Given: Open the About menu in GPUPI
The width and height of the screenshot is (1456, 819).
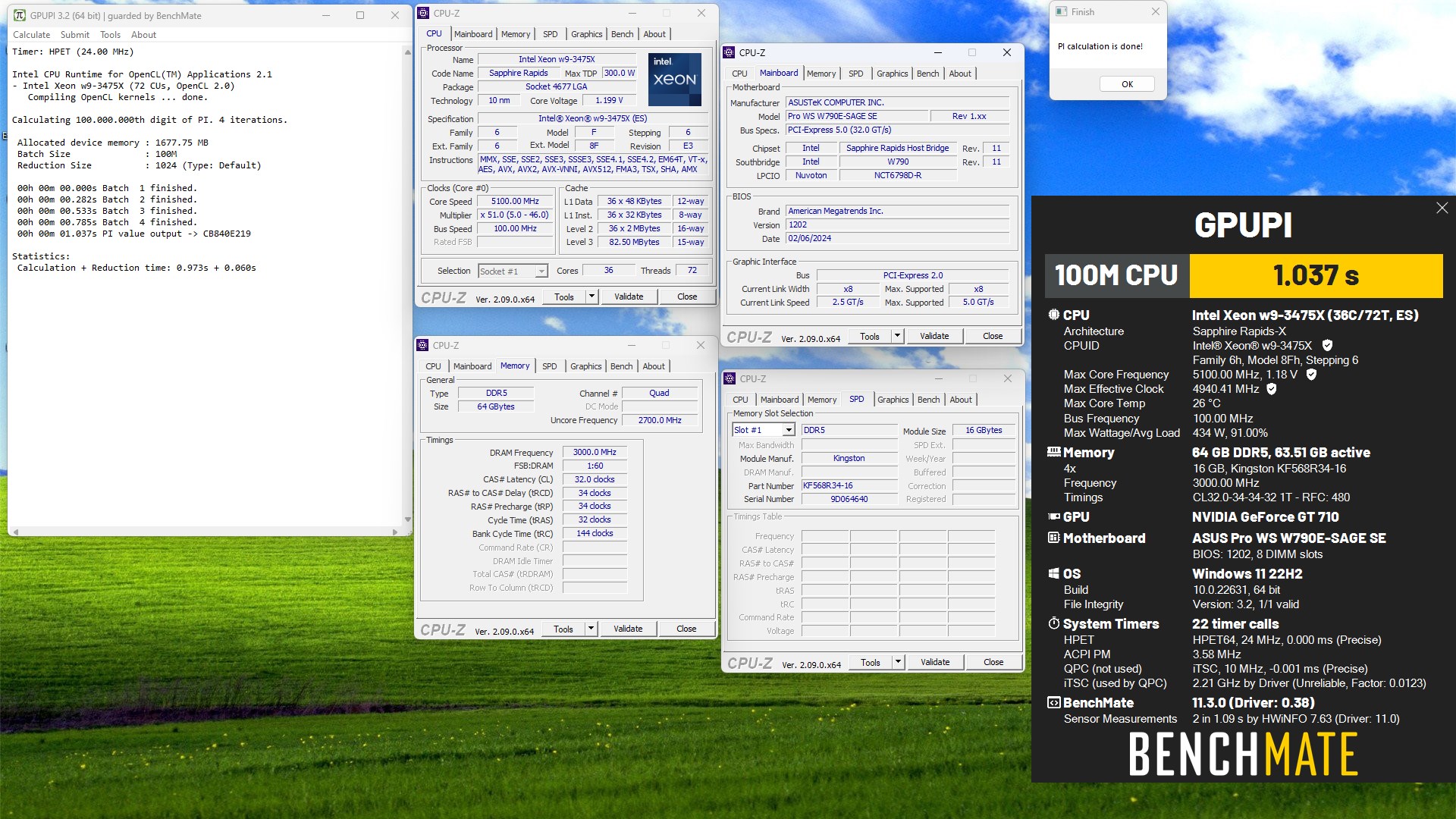Looking at the screenshot, I should pos(143,35).
